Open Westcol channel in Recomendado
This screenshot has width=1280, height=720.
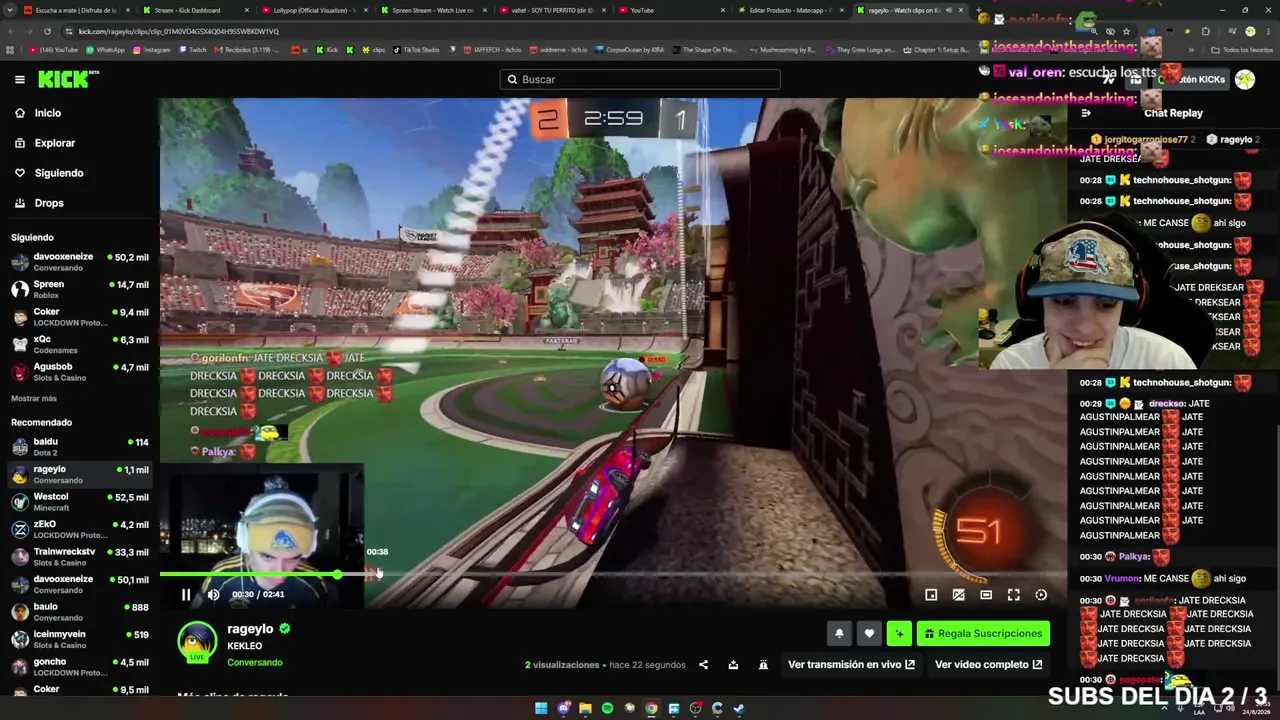[80, 502]
